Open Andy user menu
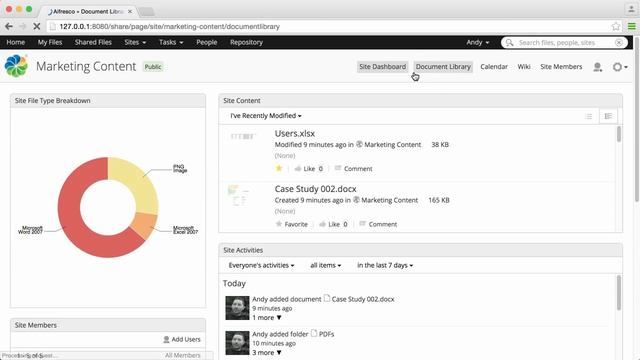 478,42
